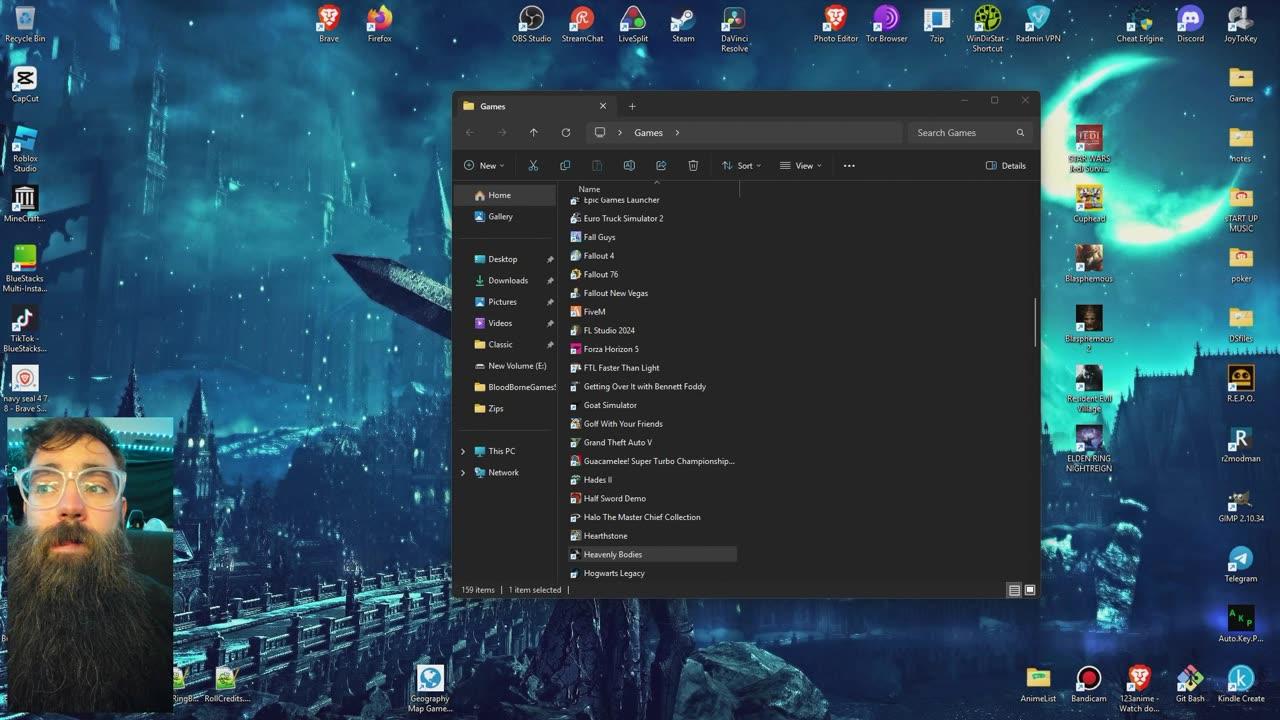Click vertical scrollbar thumb in file list
This screenshot has height=720, width=1280.
tap(1035, 322)
